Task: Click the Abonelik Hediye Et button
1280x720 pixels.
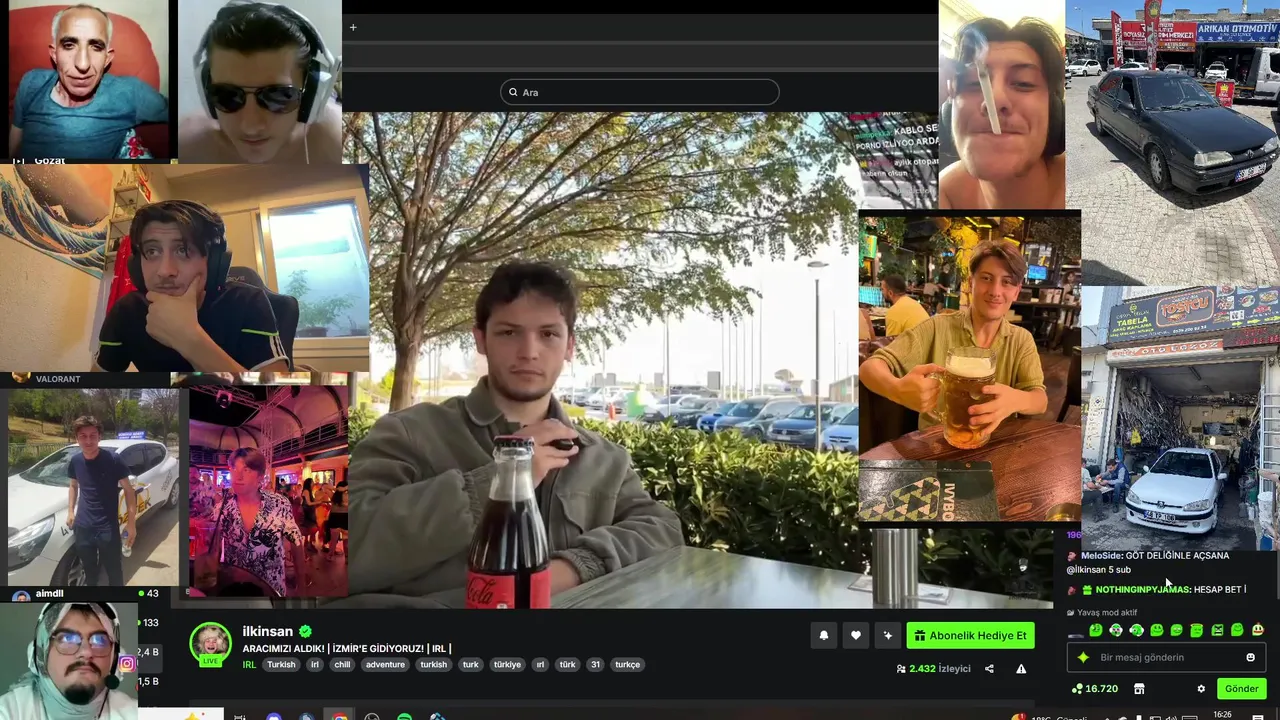Action: [x=970, y=635]
